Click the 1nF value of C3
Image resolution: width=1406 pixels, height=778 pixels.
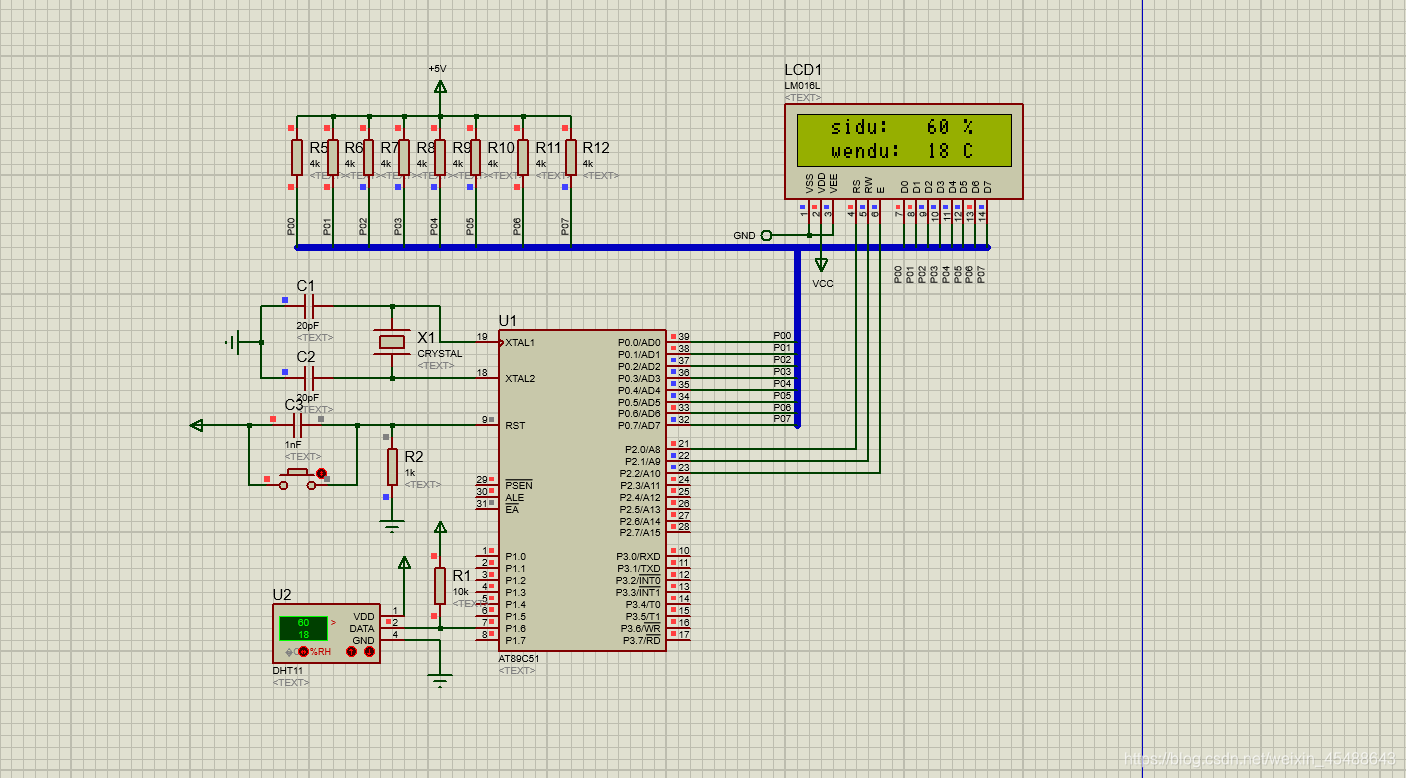[x=293, y=445]
